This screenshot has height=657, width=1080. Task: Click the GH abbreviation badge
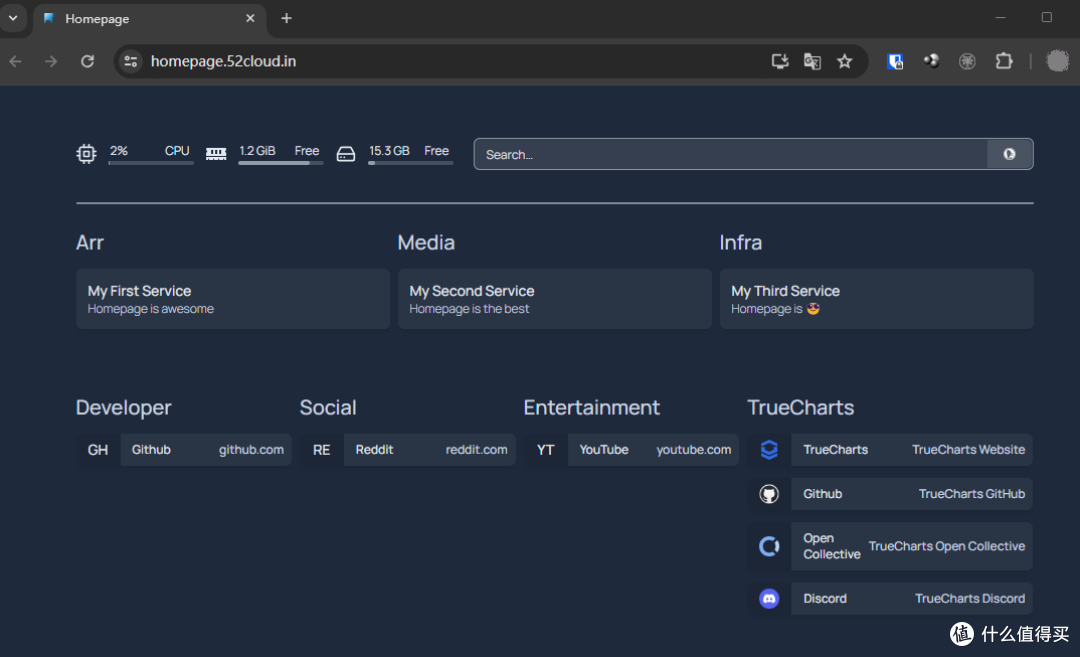point(98,450)
